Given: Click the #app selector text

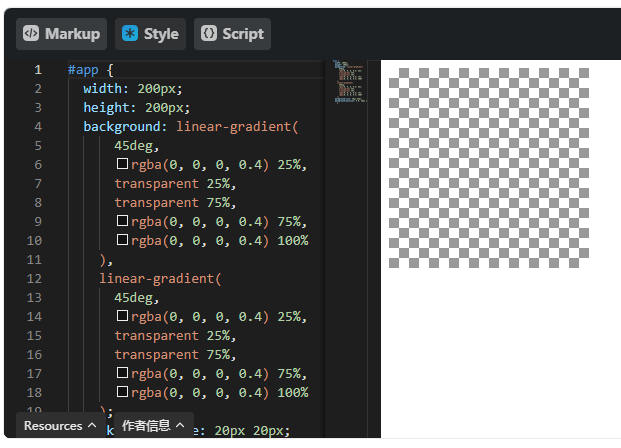Looking at the screenshot, I should pos(83,70).
